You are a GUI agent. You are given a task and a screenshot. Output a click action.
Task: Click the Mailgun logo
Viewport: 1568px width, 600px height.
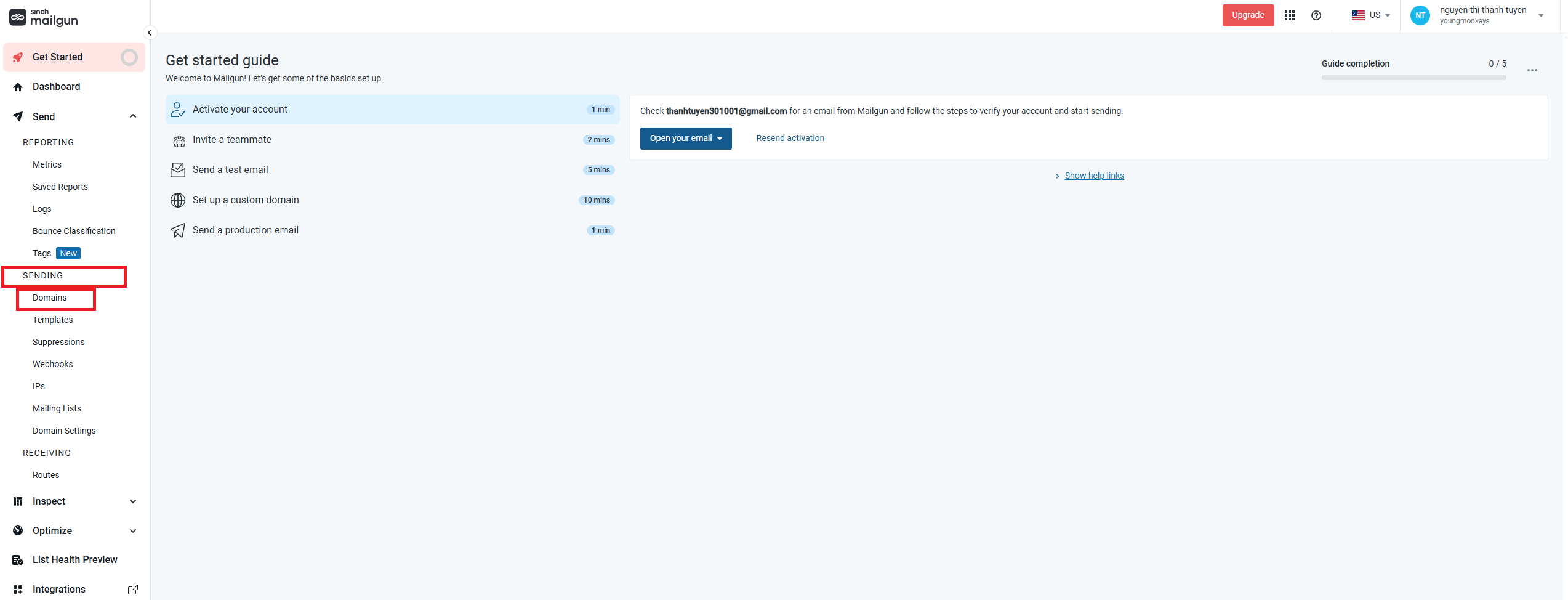(44, 18)
